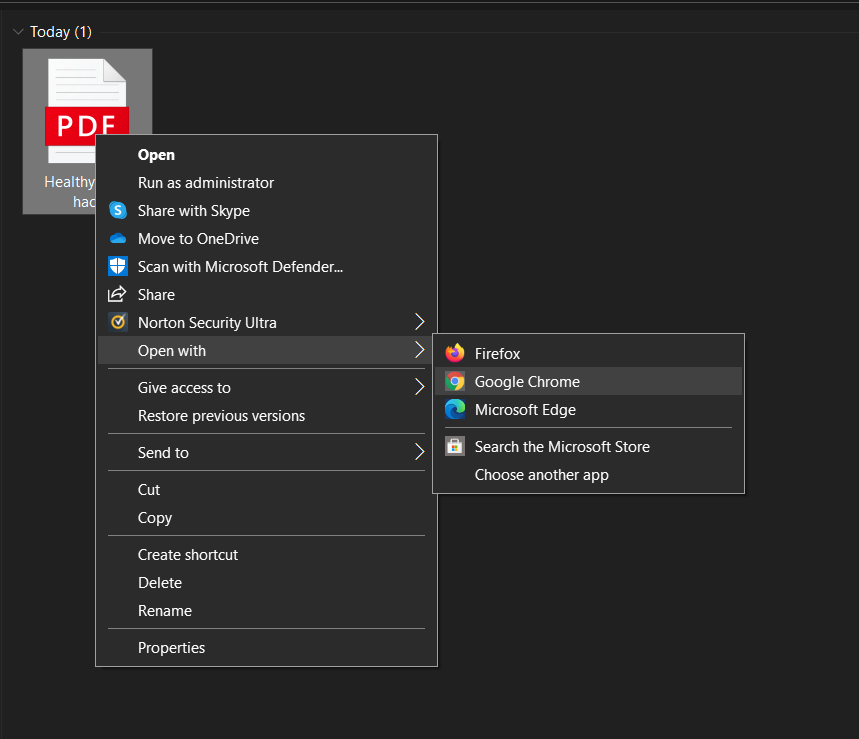This screenshot has height=739, width=859.
Task: Open the PDF with Microsoft Edge
Action: (x=588, y=409)
